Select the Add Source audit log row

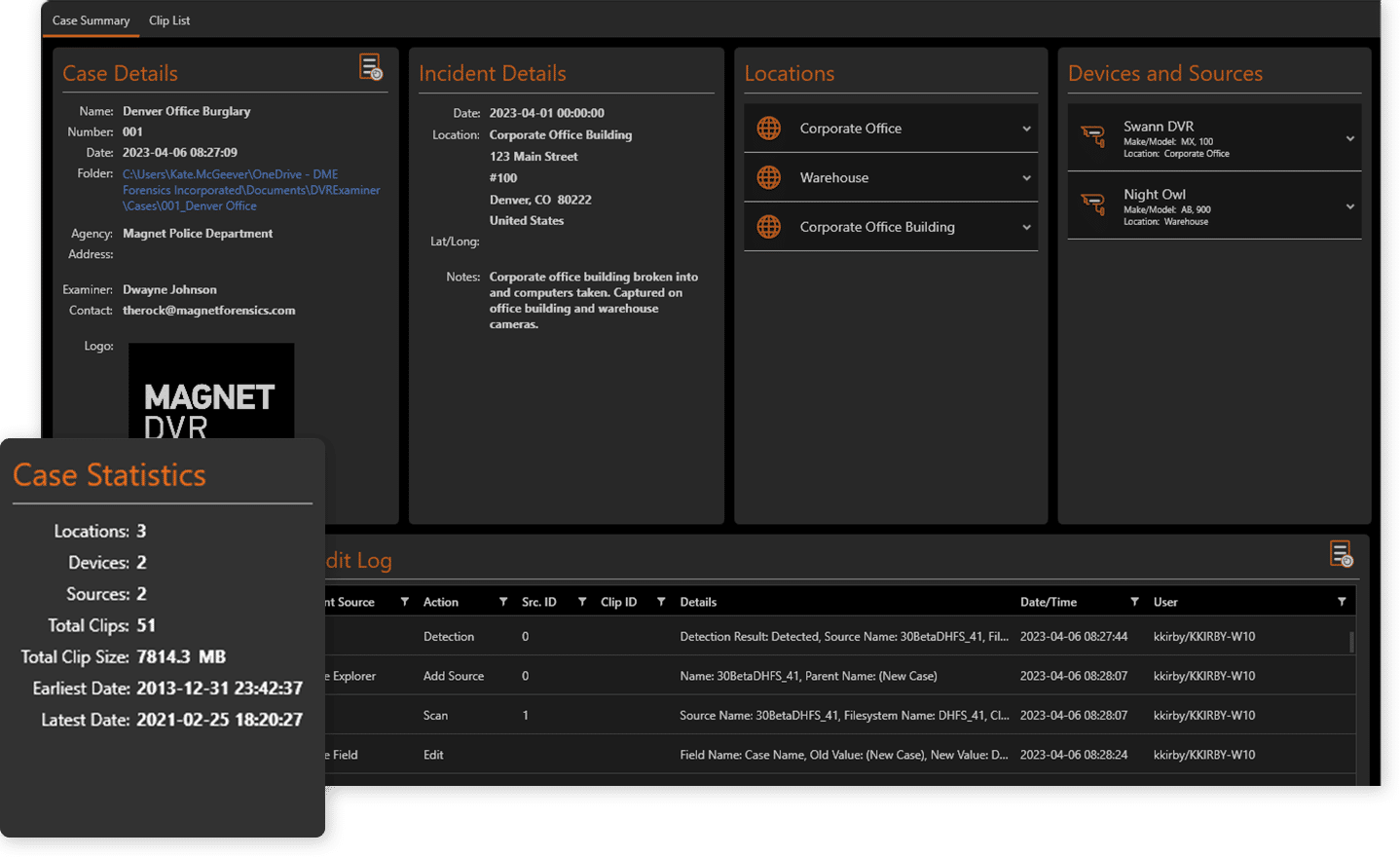(x=839, y=676)
